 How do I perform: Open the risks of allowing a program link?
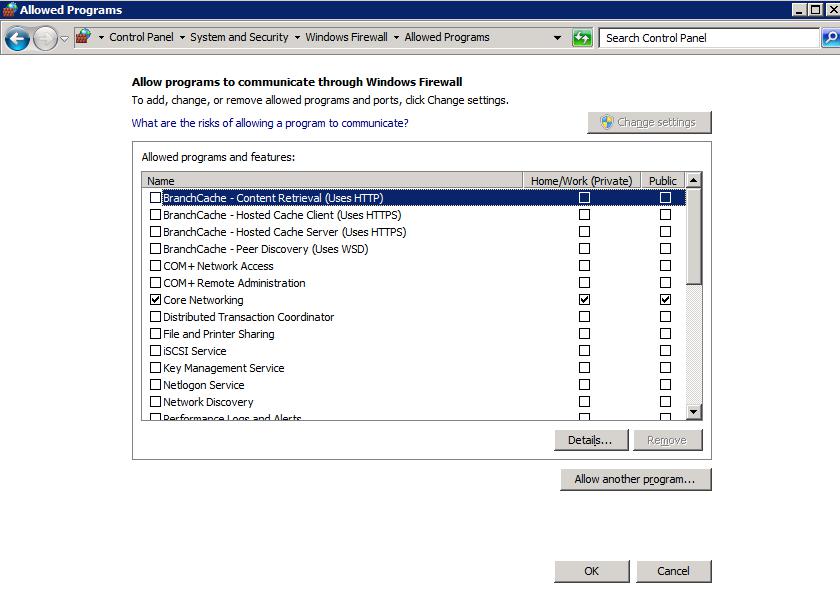(x=270, y=123)
